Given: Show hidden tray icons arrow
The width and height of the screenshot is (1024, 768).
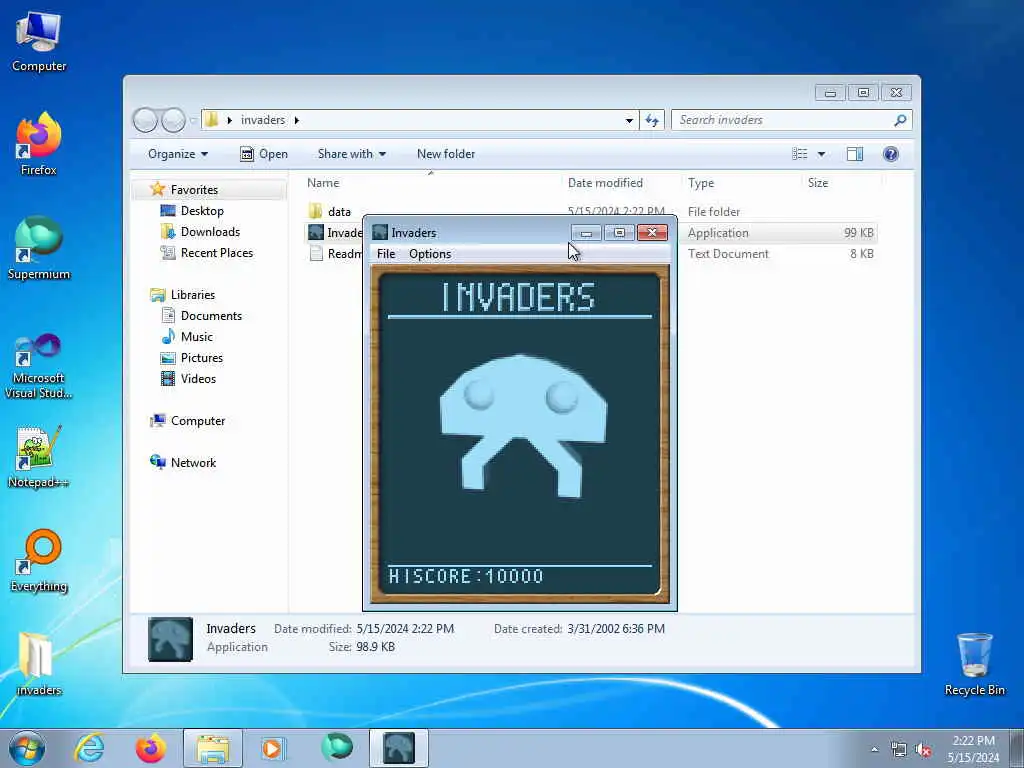Looking at the screenshot, I should (x=874, y=749).
